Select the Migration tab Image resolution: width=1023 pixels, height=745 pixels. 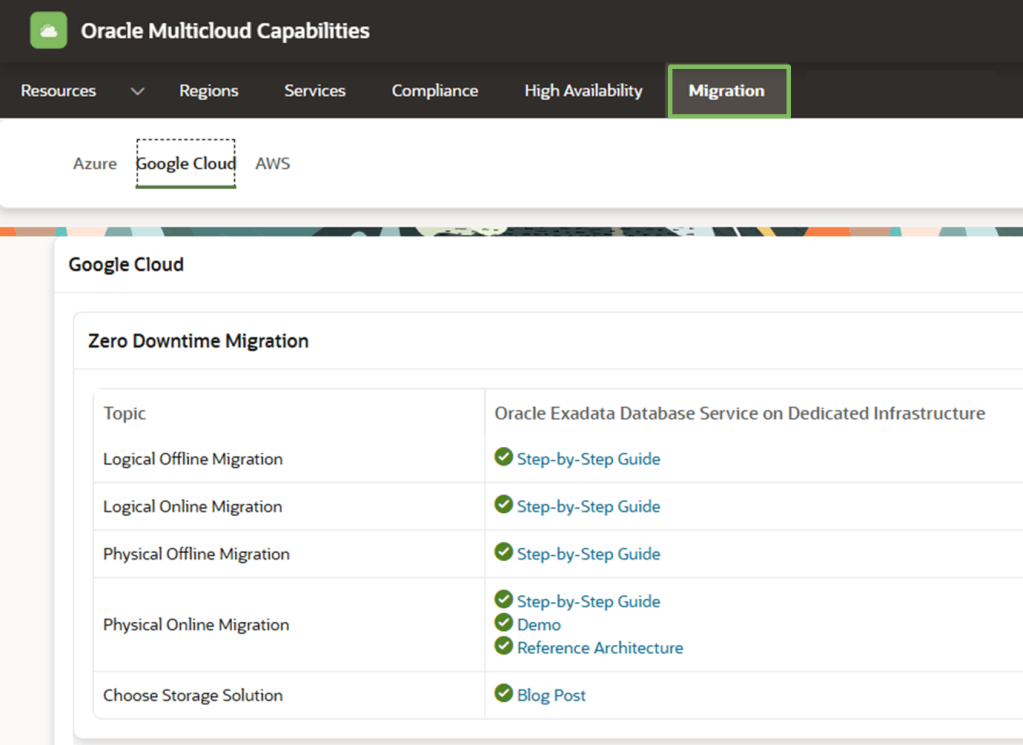pos(727,91)
